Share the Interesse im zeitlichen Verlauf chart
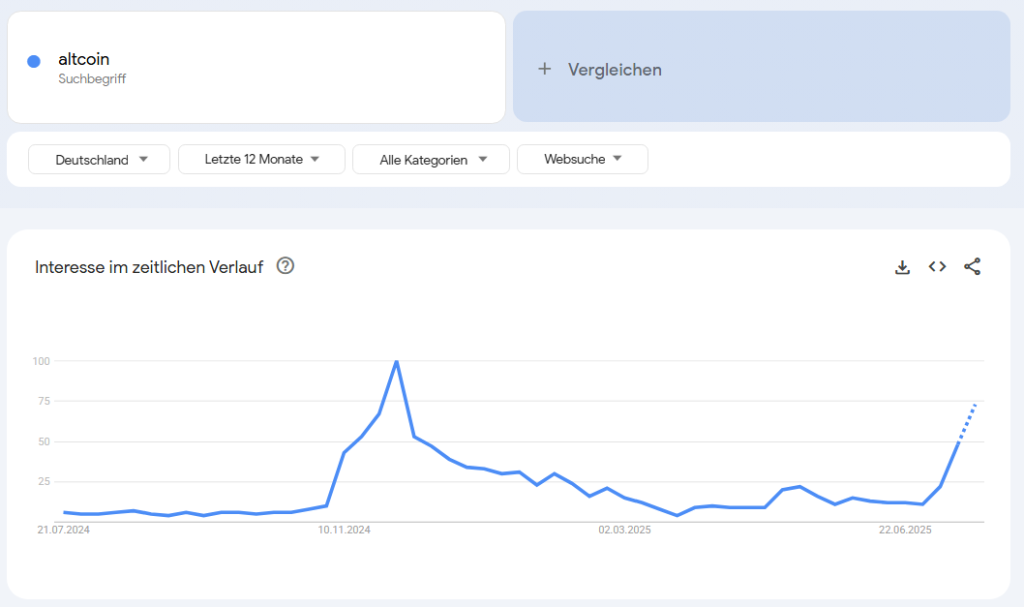 [972, 267]
